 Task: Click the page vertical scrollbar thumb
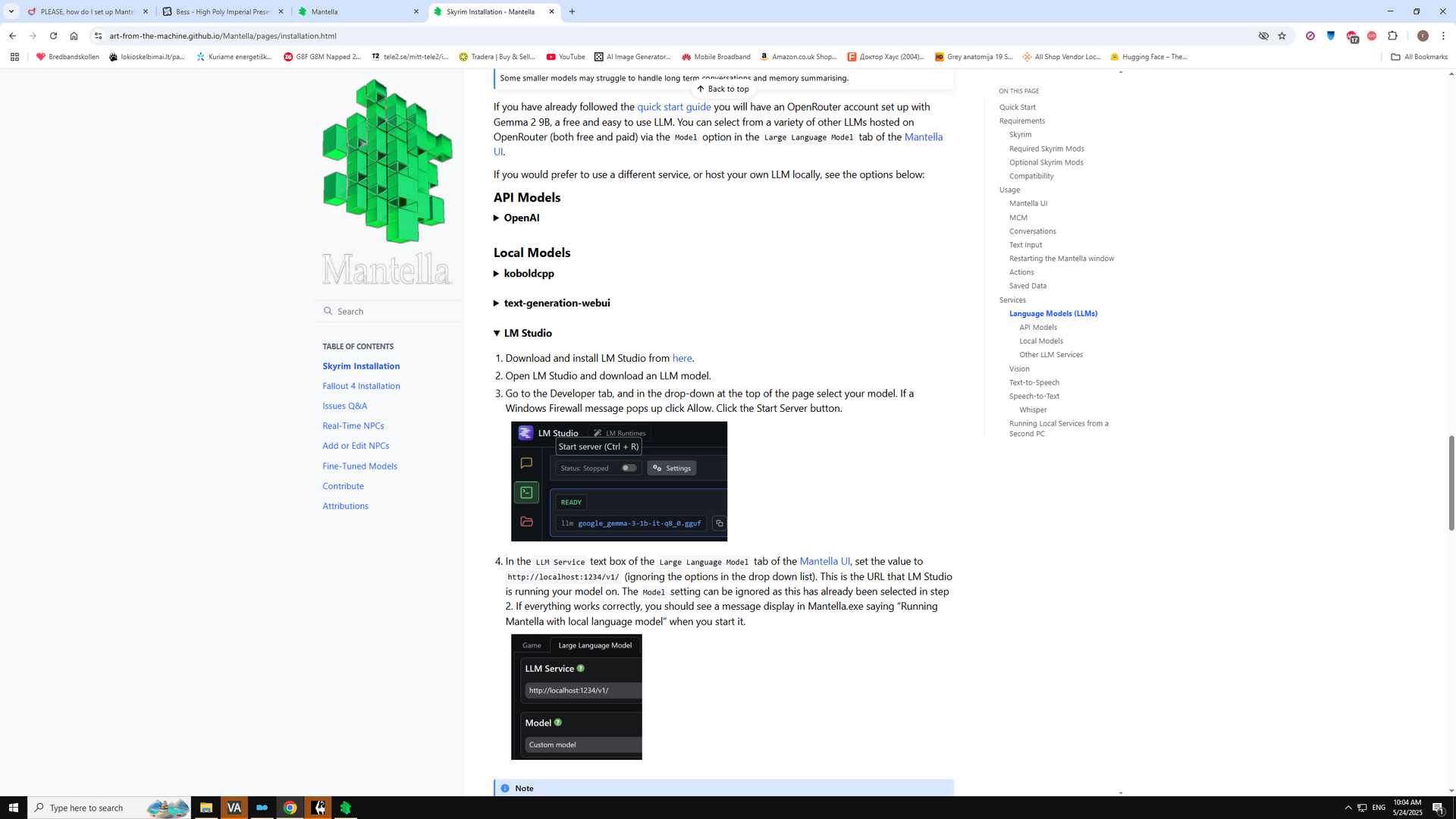pyautogui.click(x=1451, y=483)
